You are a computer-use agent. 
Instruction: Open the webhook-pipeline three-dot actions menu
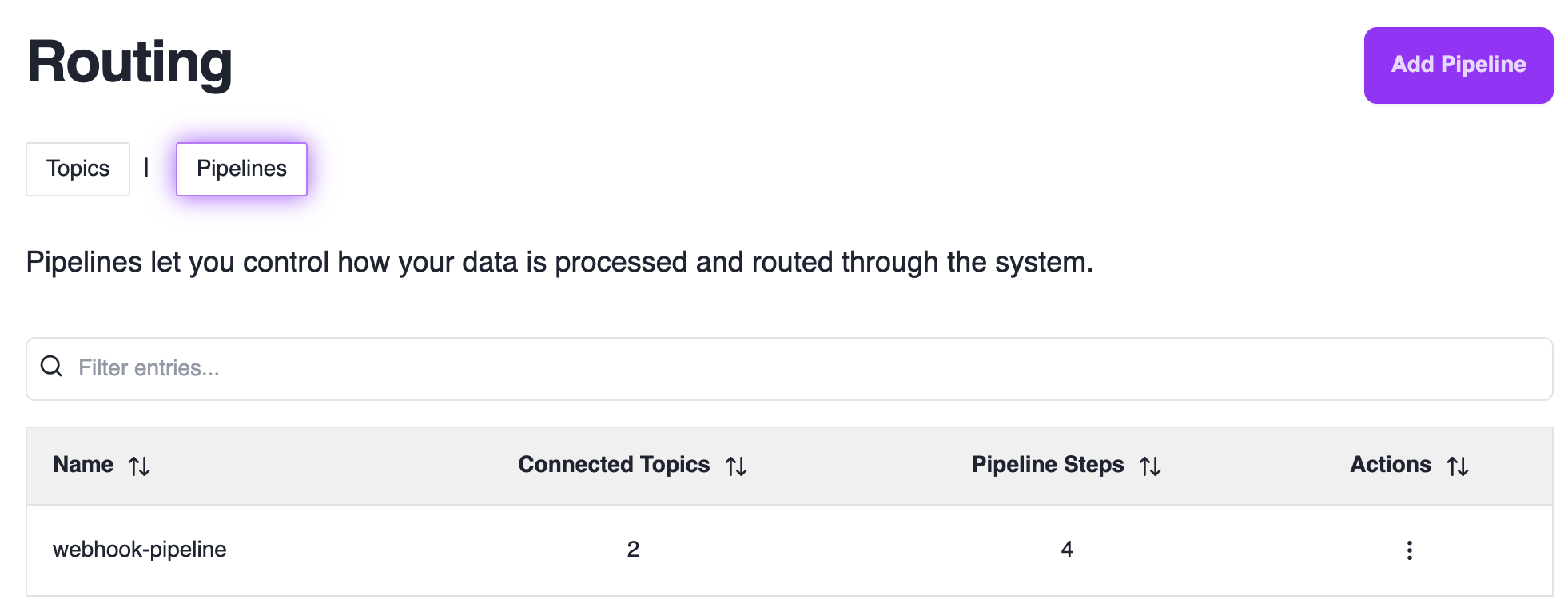tap(1409, 550)
